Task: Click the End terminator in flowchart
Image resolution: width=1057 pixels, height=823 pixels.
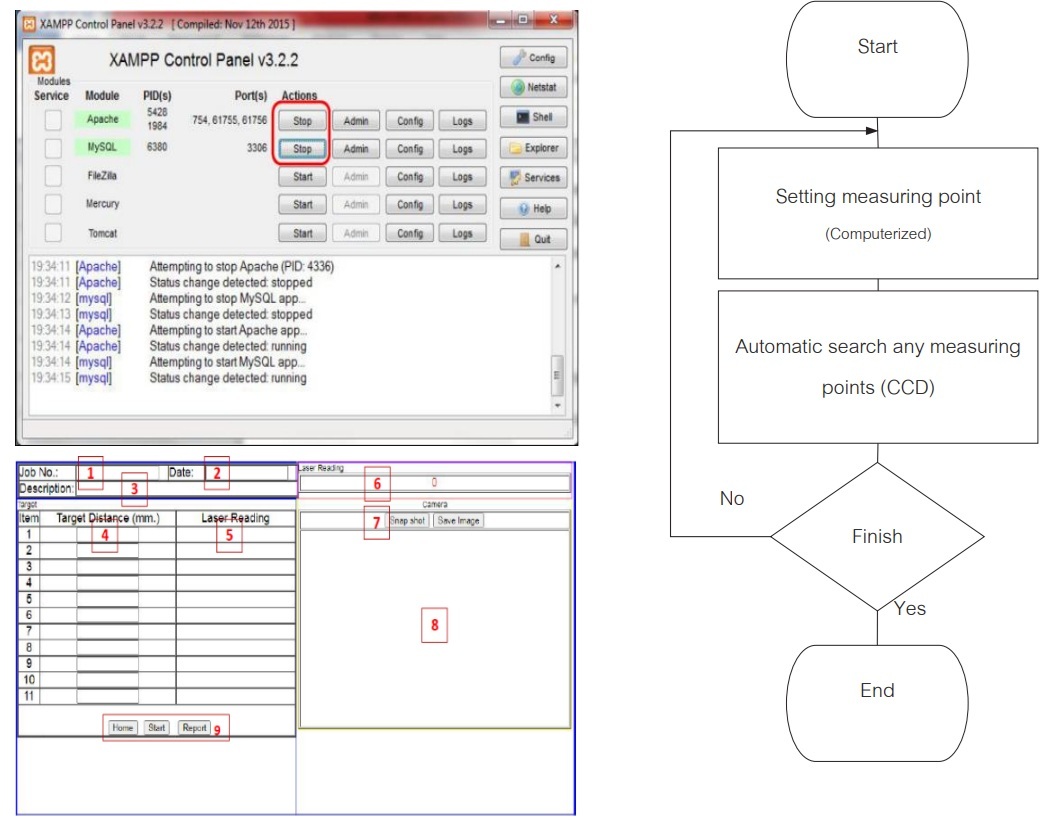Action: (x=877, y=703)
